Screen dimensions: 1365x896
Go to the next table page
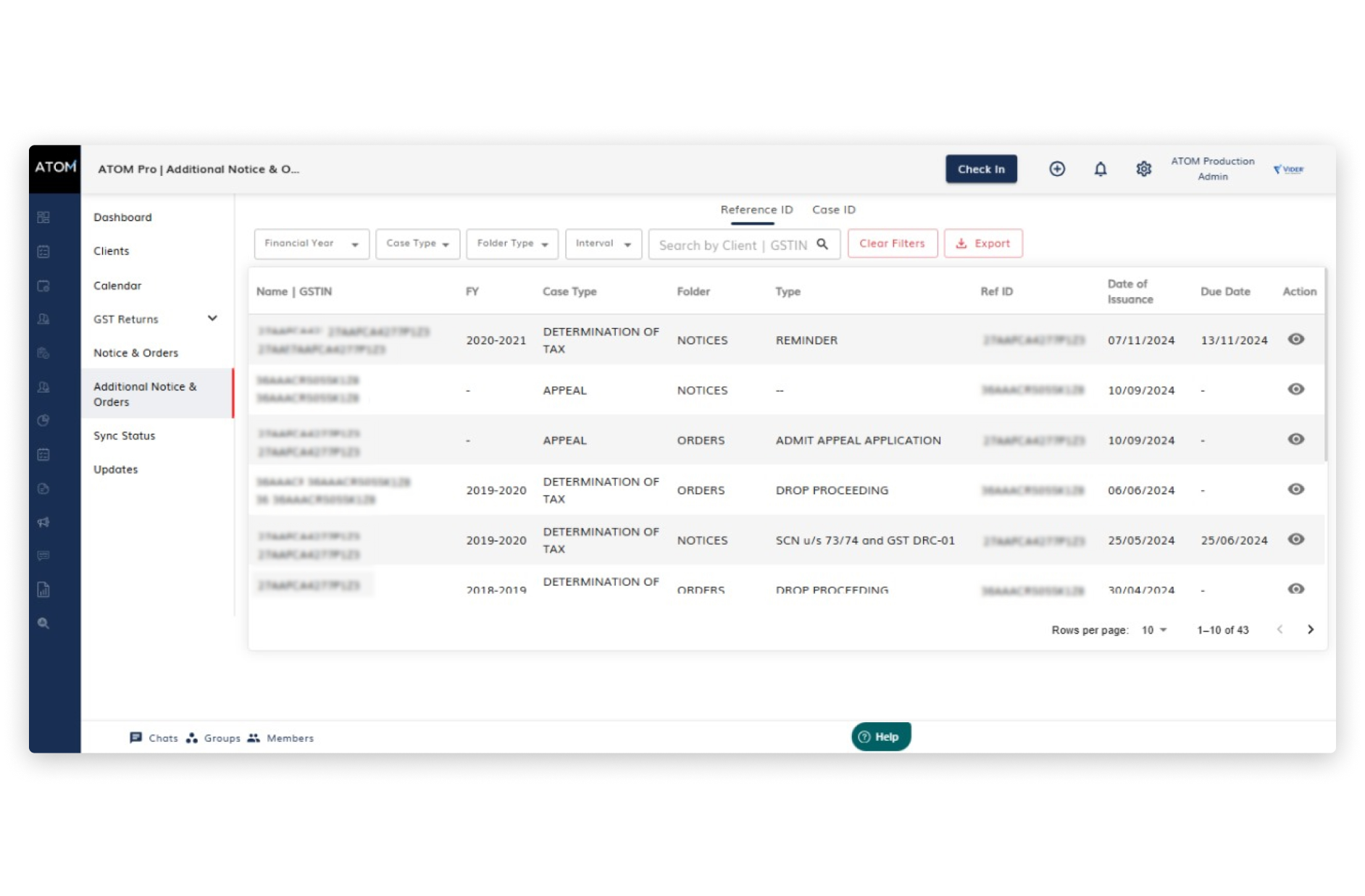pyautogui.click(x=1310, y=629)
